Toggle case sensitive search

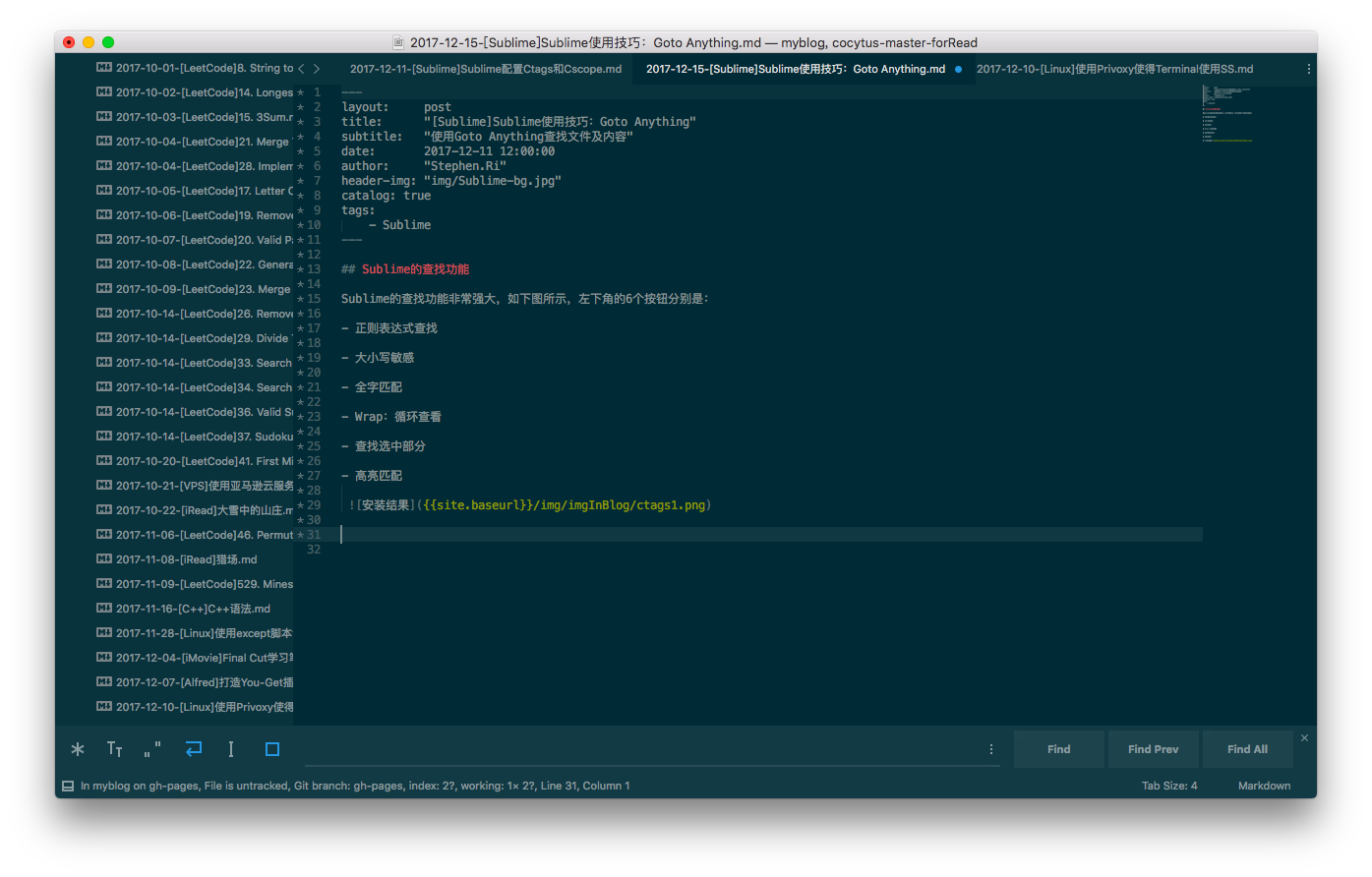coord(115,749)
